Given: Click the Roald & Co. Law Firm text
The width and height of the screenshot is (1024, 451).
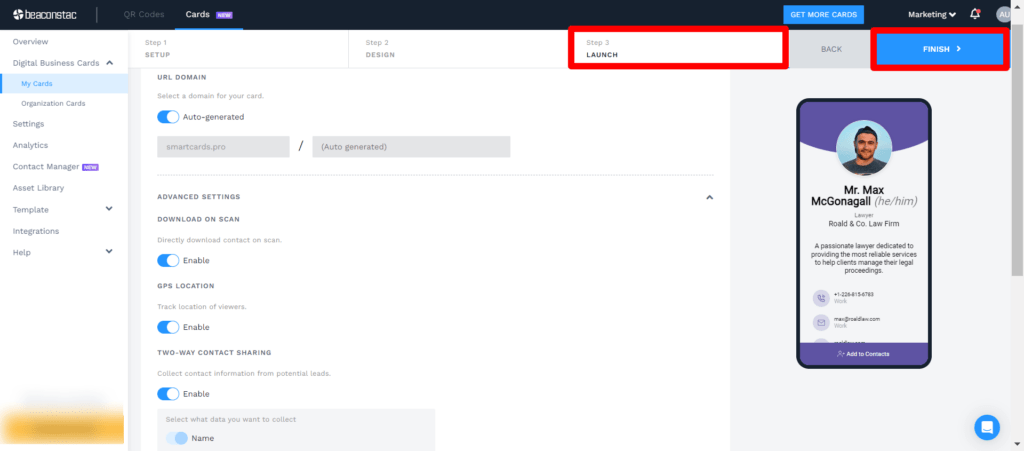Looking at the screenshot, I should coord(863,224).
